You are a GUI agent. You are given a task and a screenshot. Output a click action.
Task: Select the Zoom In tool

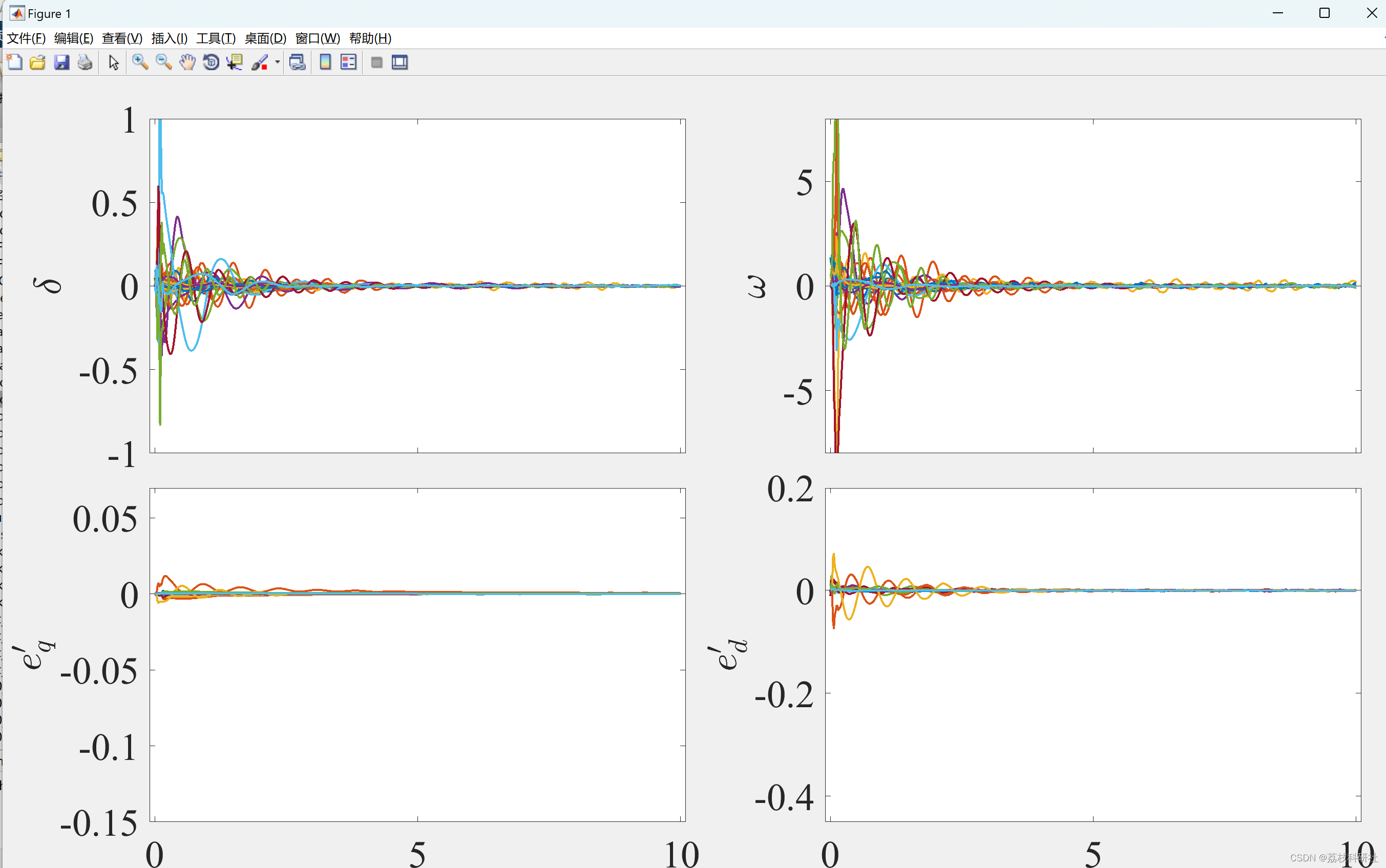point(140,62)
